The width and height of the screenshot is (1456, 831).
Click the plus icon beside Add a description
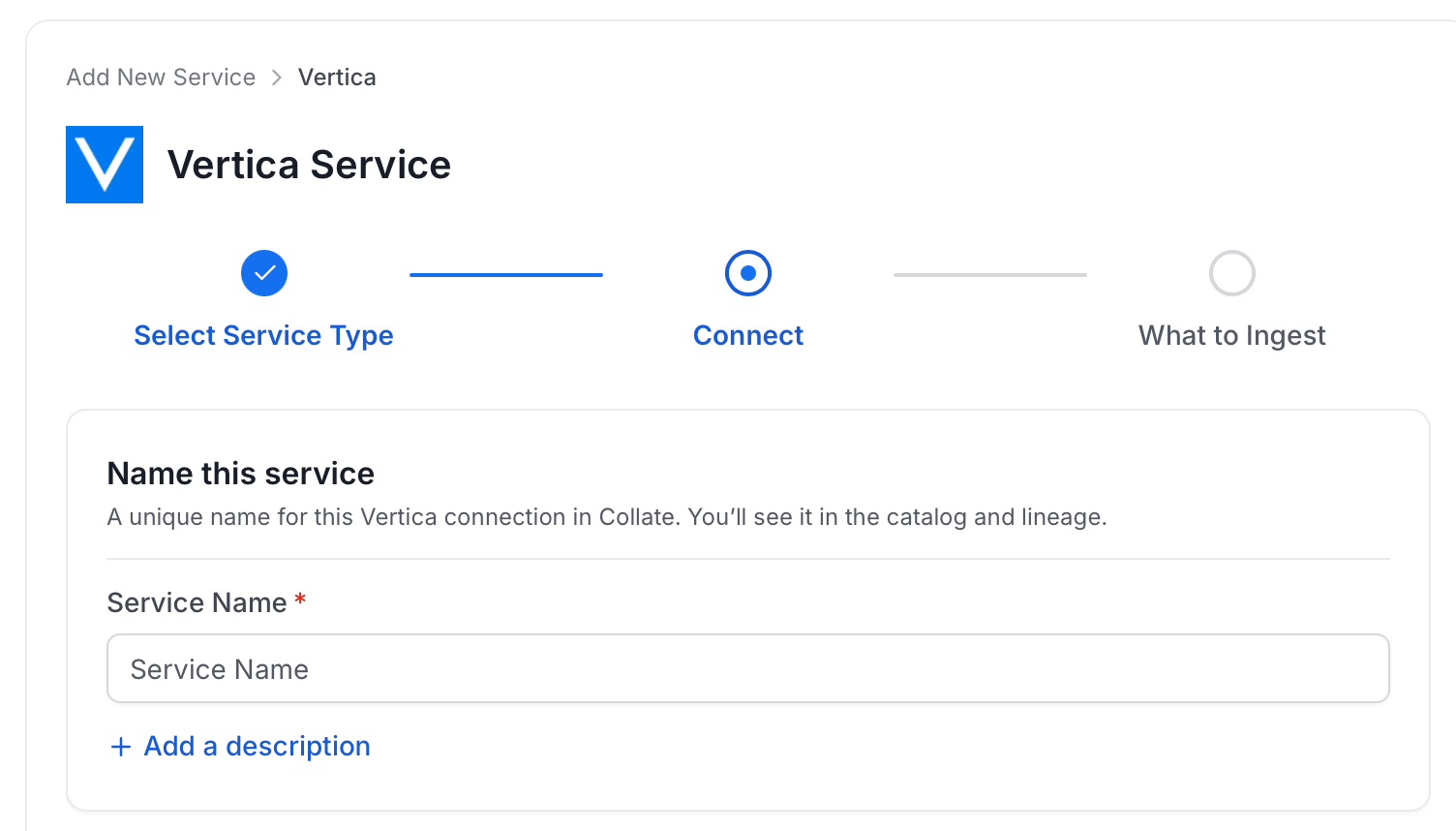point(121,747)
